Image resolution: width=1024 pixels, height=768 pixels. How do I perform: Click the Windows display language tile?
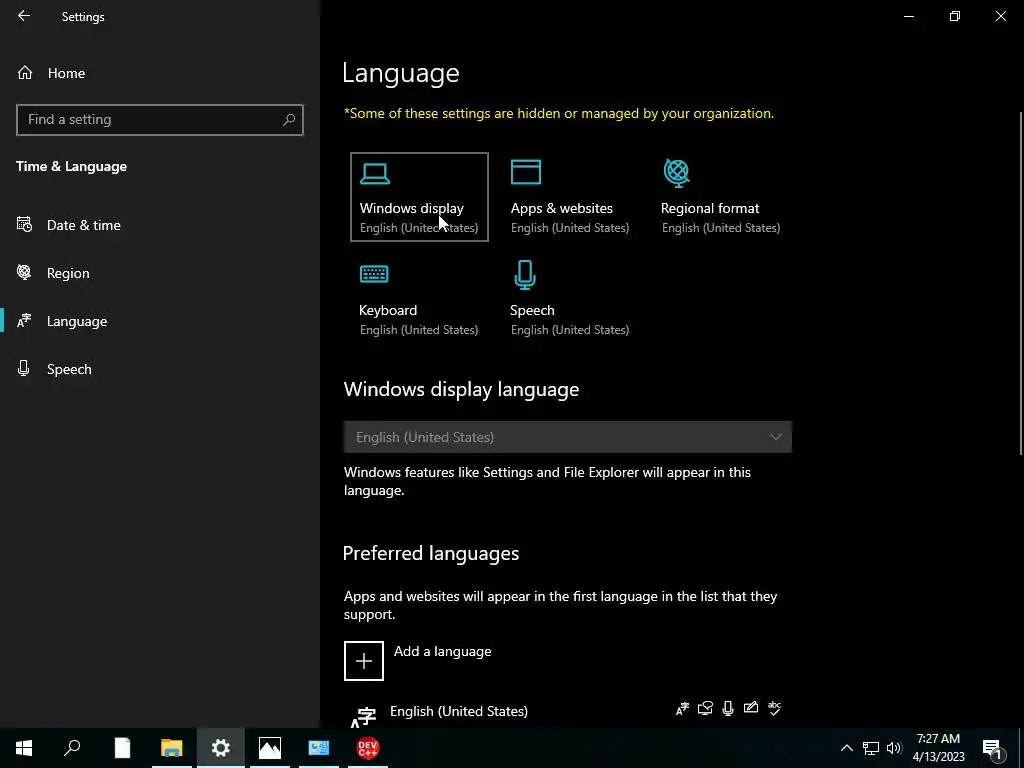tap(419, 197)
